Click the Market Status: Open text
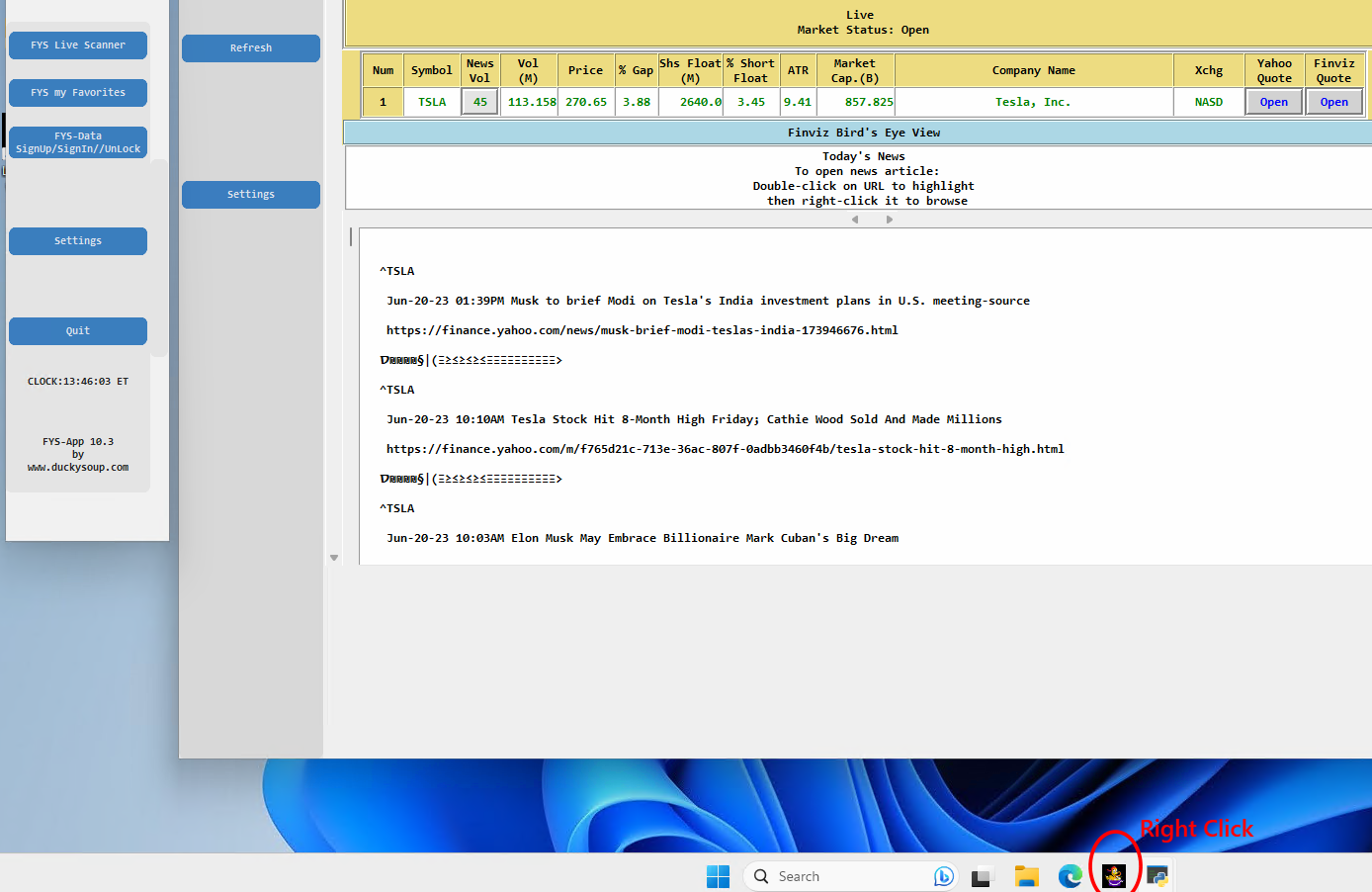The image size is (1372, 892). point(863,31)
